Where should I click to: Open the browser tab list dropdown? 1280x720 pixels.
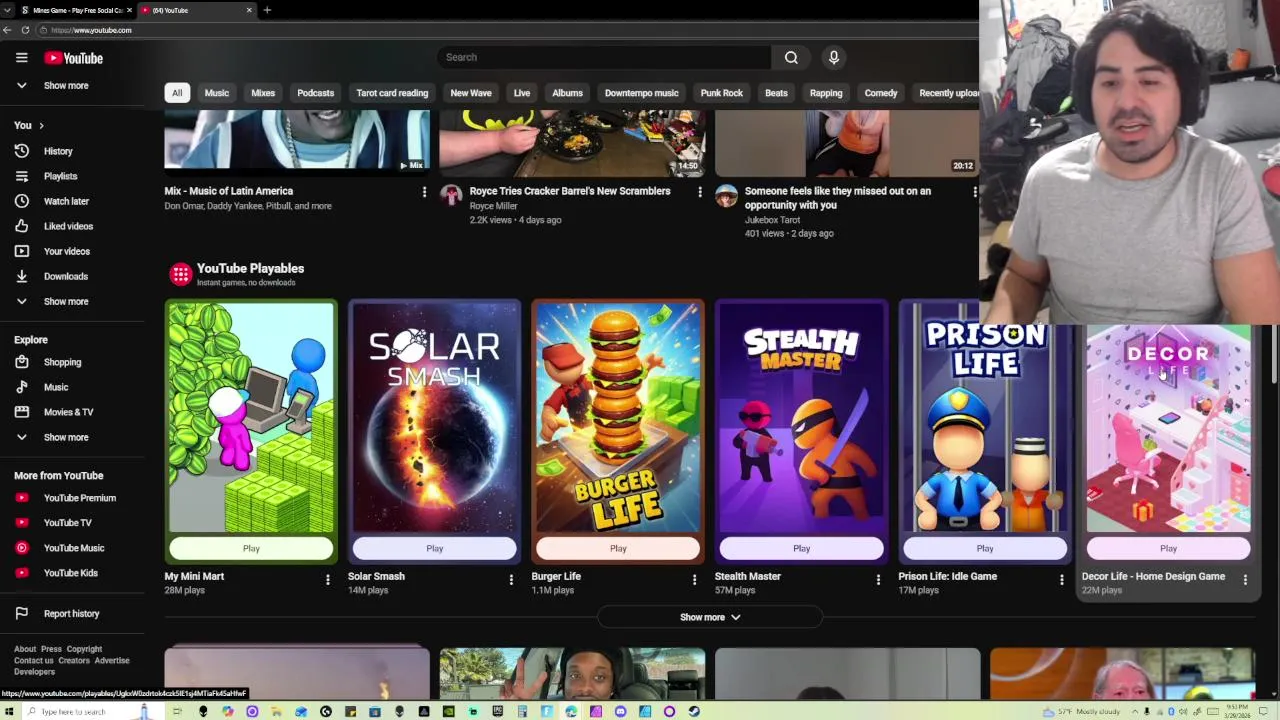coord(8,10)
